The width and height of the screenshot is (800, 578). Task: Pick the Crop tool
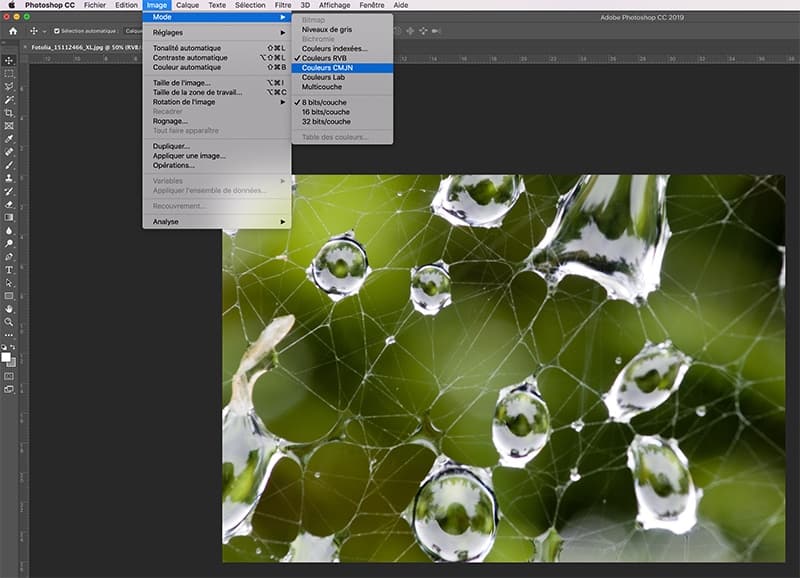point(9,113)
